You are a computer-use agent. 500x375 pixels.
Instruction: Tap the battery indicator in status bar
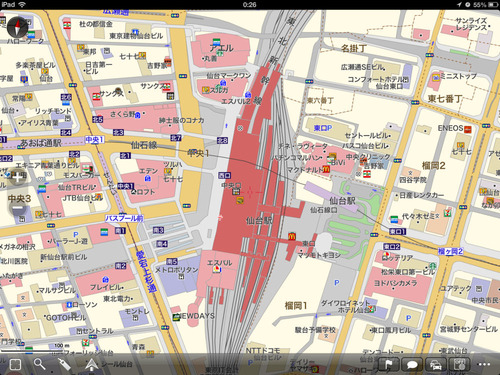tap(494, 4)
